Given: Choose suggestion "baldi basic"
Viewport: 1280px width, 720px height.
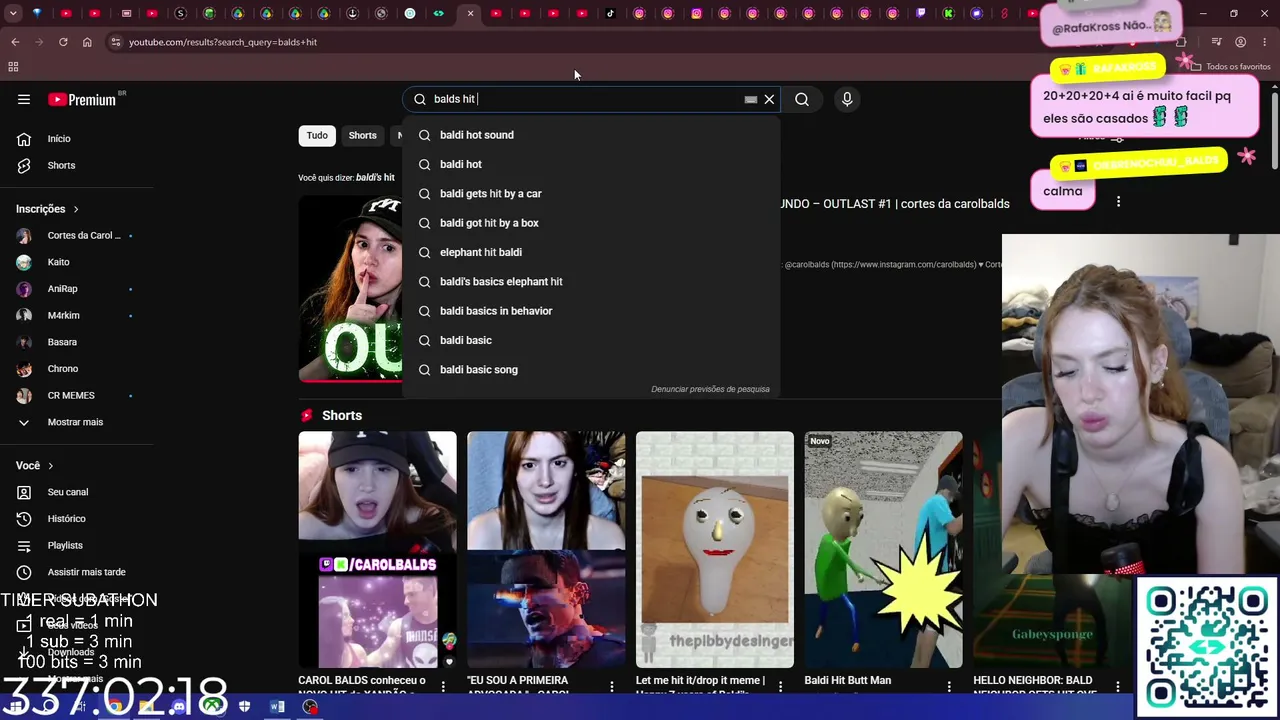Looking at the screenshot, I should click(x=591, y=340).
